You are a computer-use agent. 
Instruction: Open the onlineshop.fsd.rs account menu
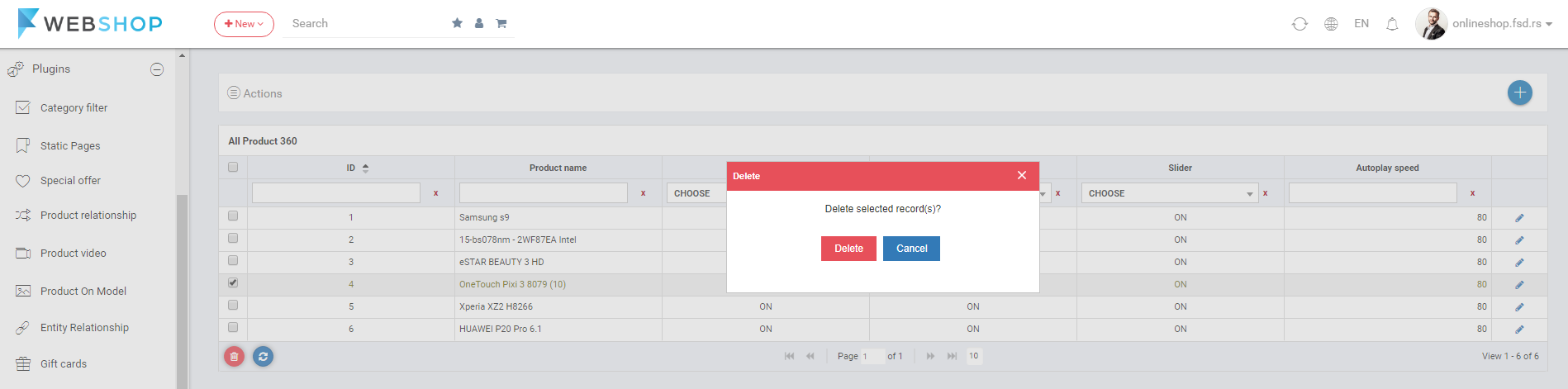pos(1502,23)
